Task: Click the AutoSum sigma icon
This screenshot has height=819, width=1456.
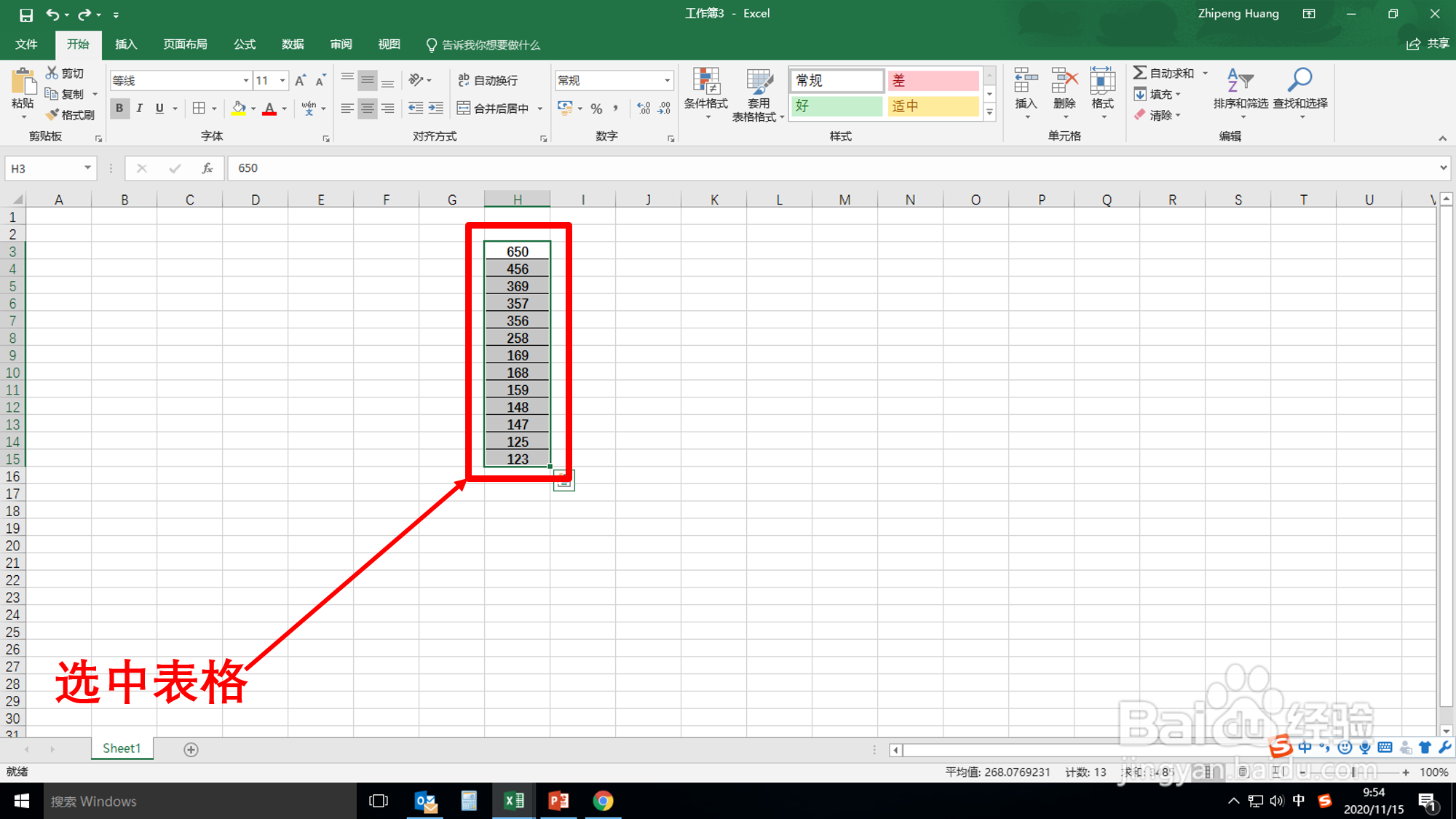Action: tap(1140, 73)
